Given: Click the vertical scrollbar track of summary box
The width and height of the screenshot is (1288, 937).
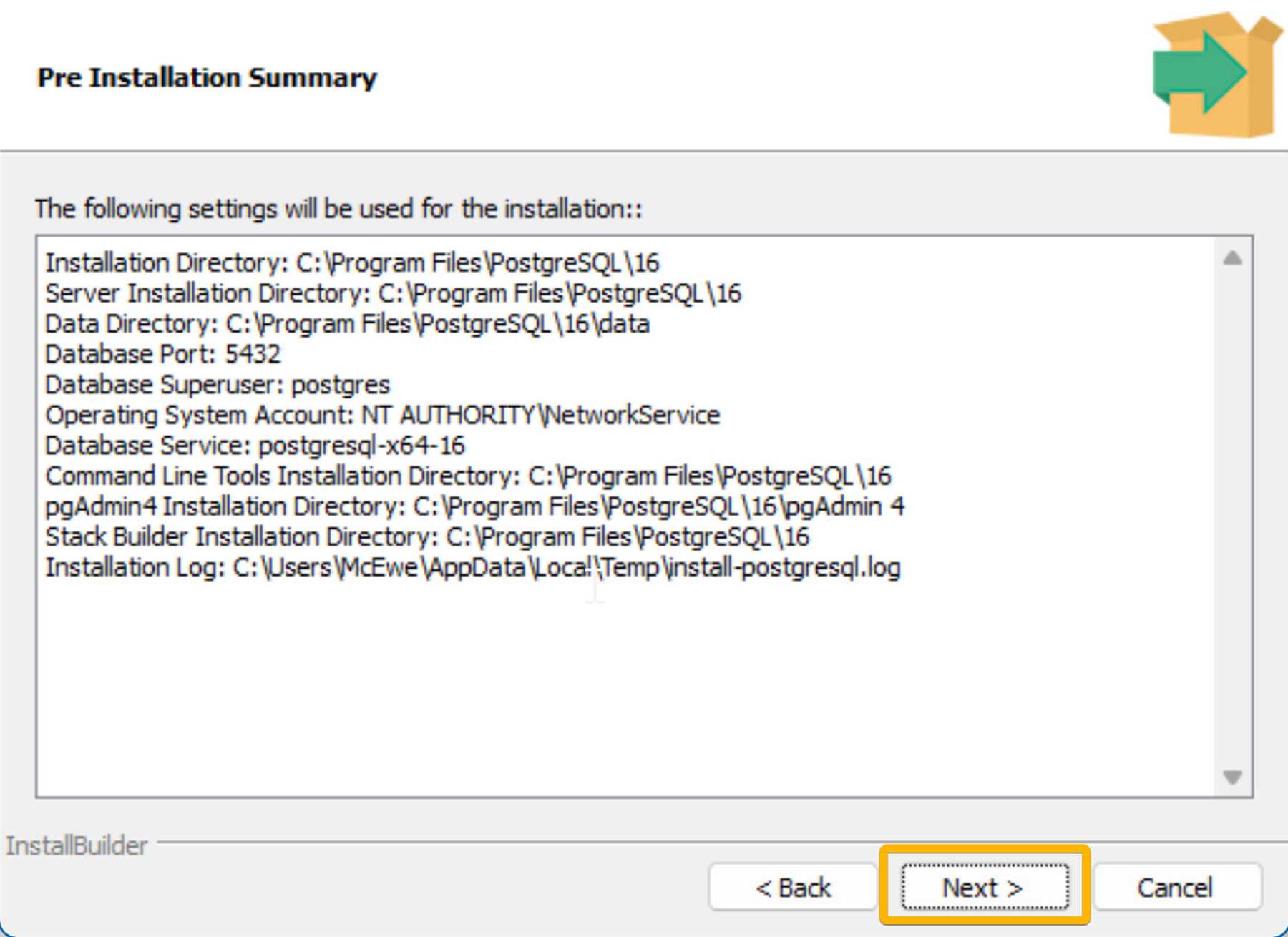Looking at the screenshot, I should [x=1232, y=518].
